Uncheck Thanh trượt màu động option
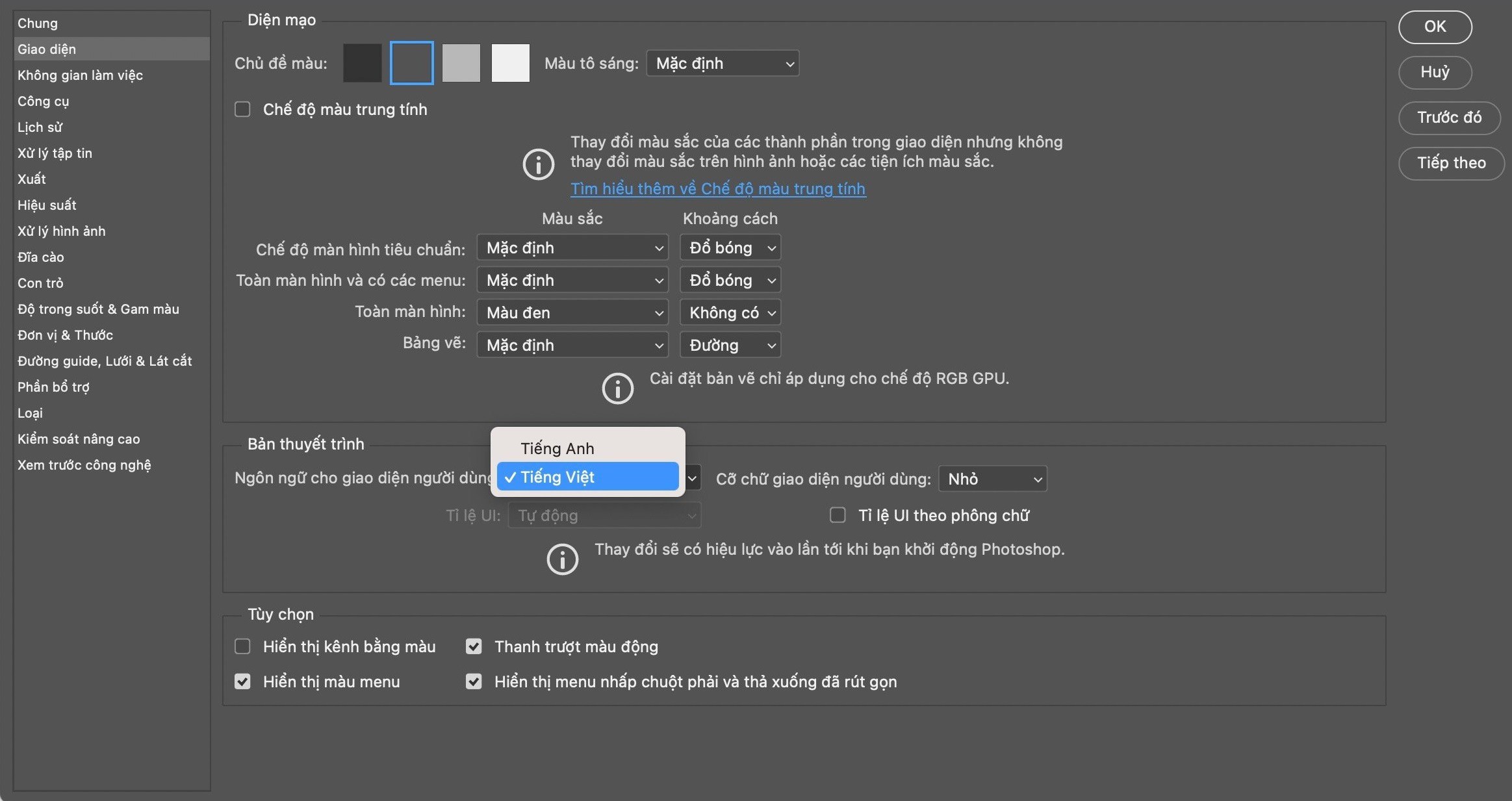 point(474,646)
